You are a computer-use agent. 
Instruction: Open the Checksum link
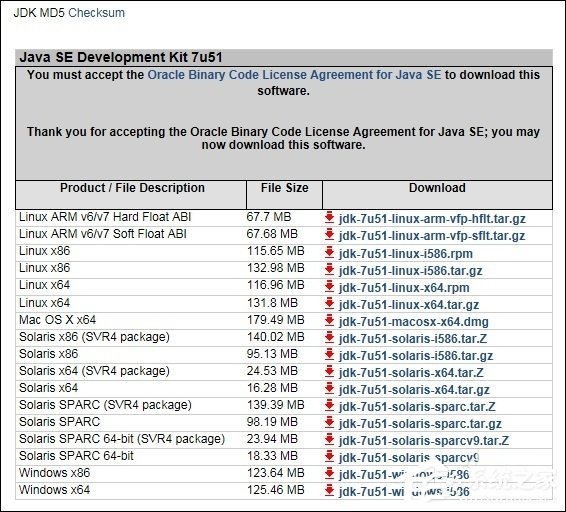(96, 13)
